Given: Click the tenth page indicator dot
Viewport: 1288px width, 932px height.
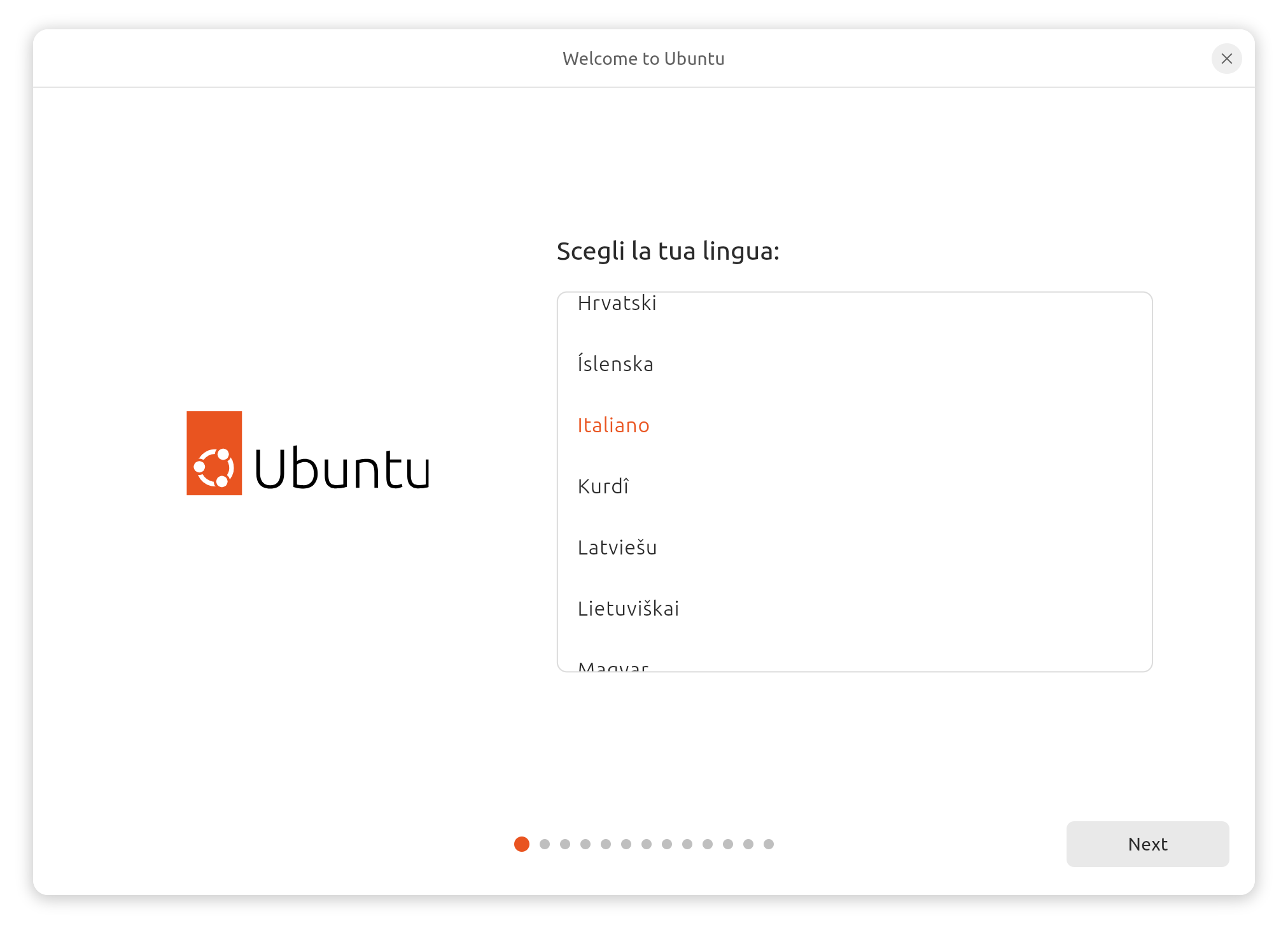Looking at the screenshot, I should point(708,844).
